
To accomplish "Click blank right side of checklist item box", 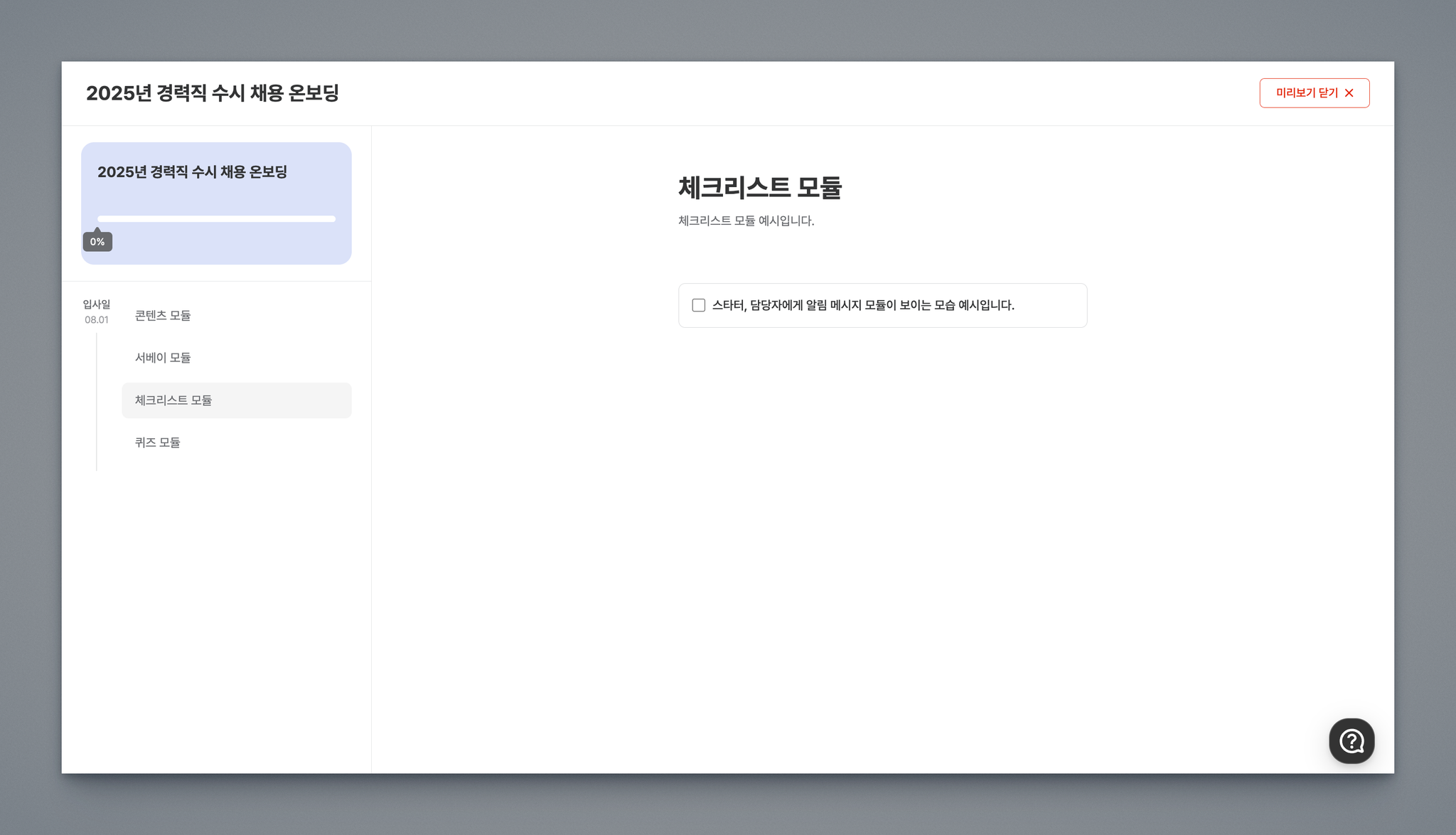I will tap(1051, 306).
